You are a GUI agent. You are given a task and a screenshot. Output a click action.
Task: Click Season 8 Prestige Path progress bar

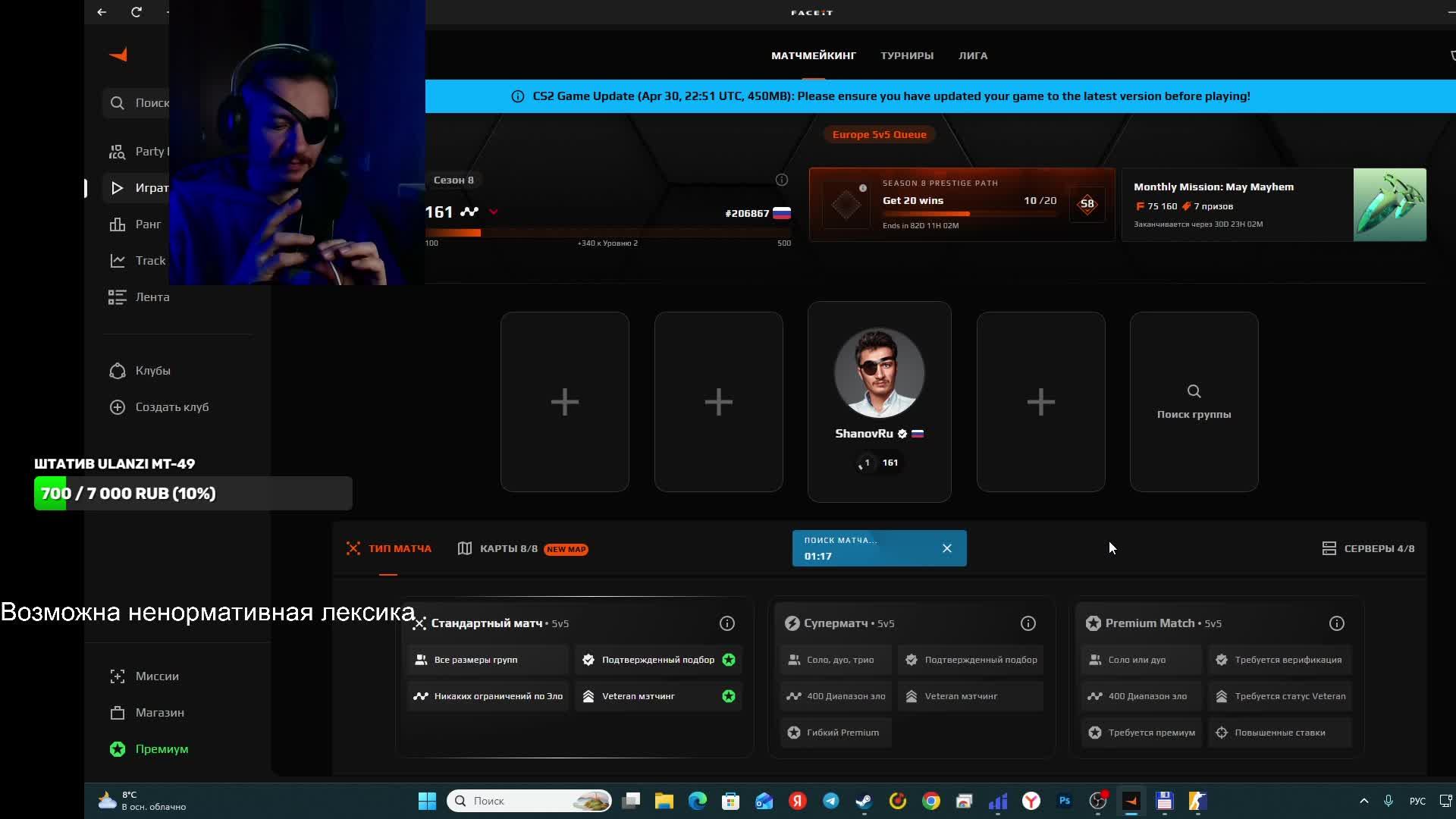pyautogui.click(x=969, y=214)
